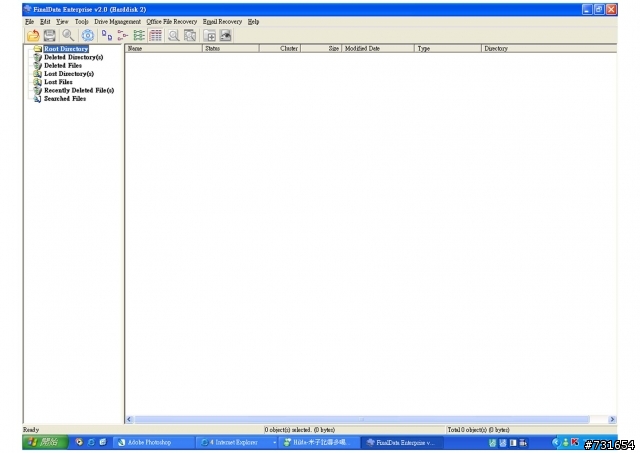Click the FinalData title bar app icon

[27, 9]
